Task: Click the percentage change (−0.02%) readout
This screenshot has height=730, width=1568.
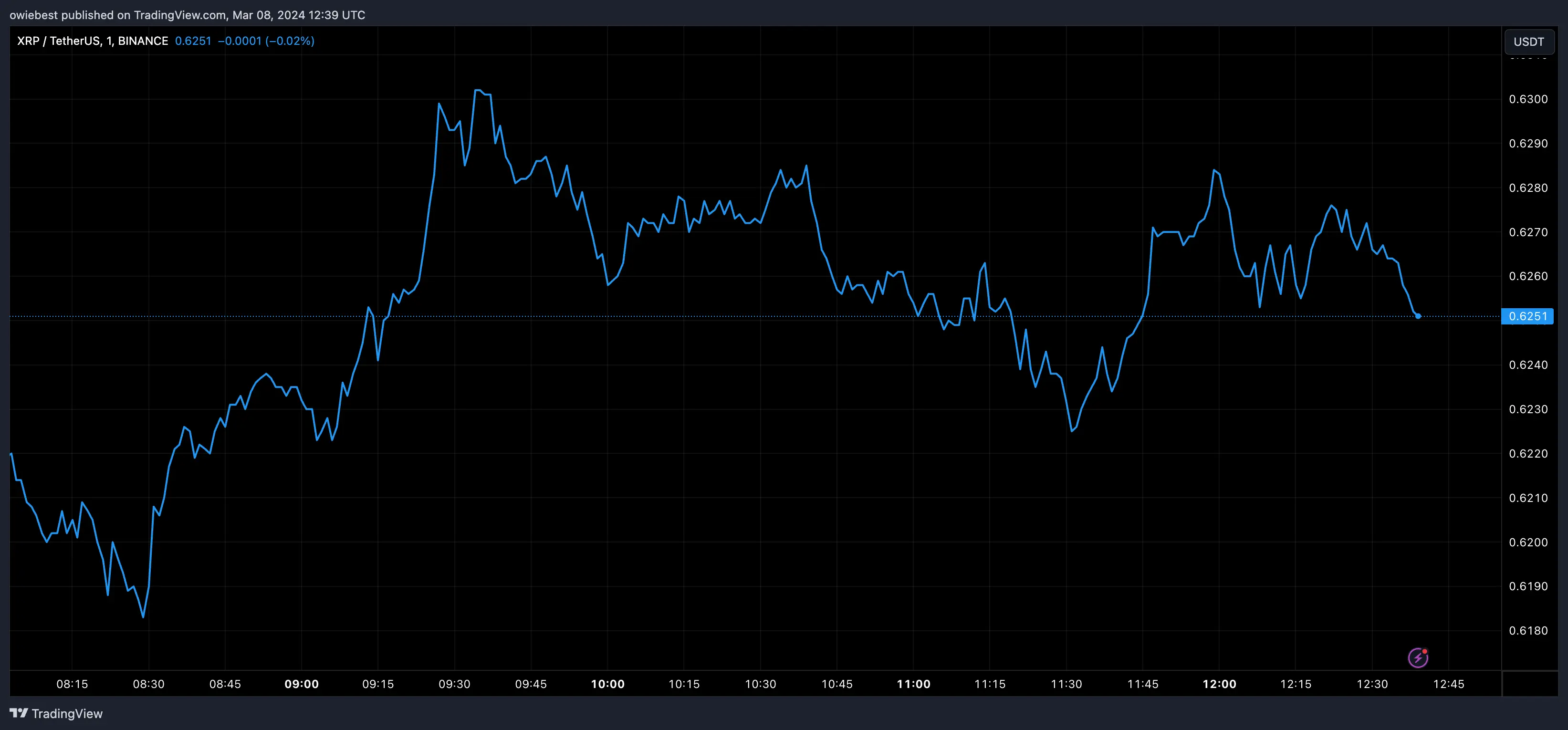Action: click(x=289, y=41)
